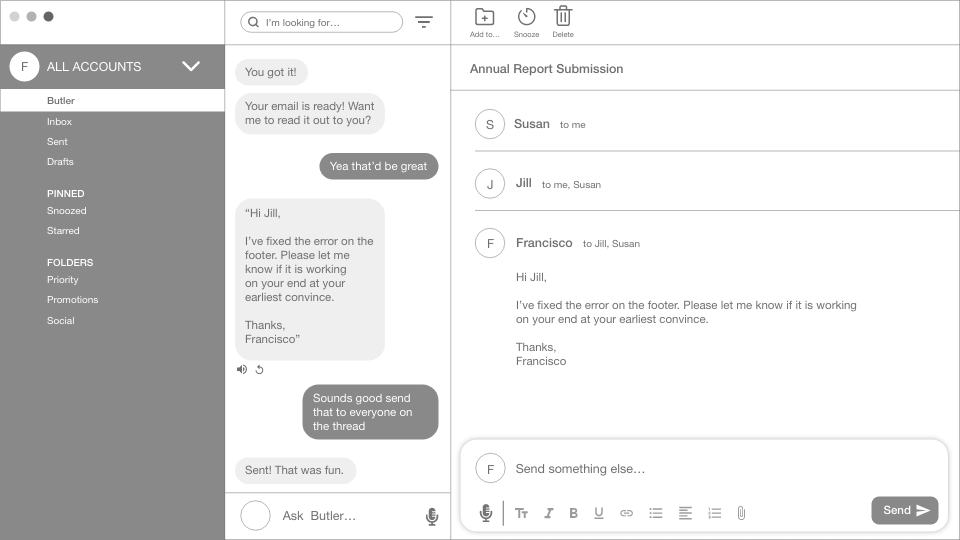
Task: Activate Ask Butler microphone
Action: [432, 516]
